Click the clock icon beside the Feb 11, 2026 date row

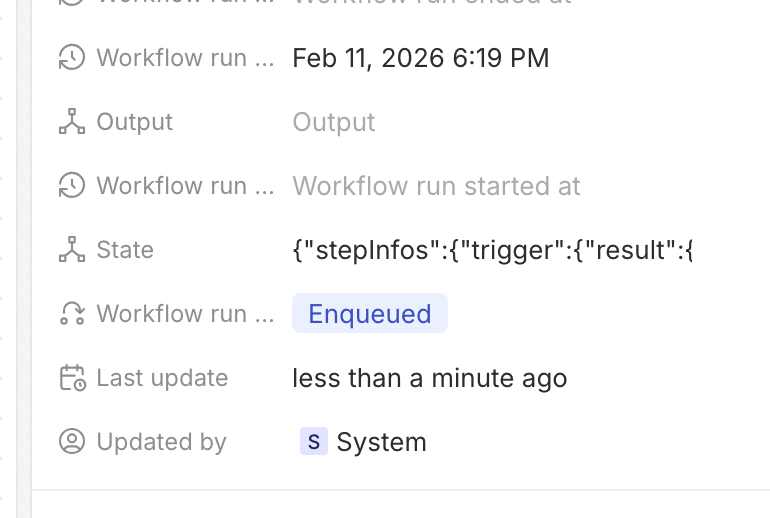tap(72, 58)
